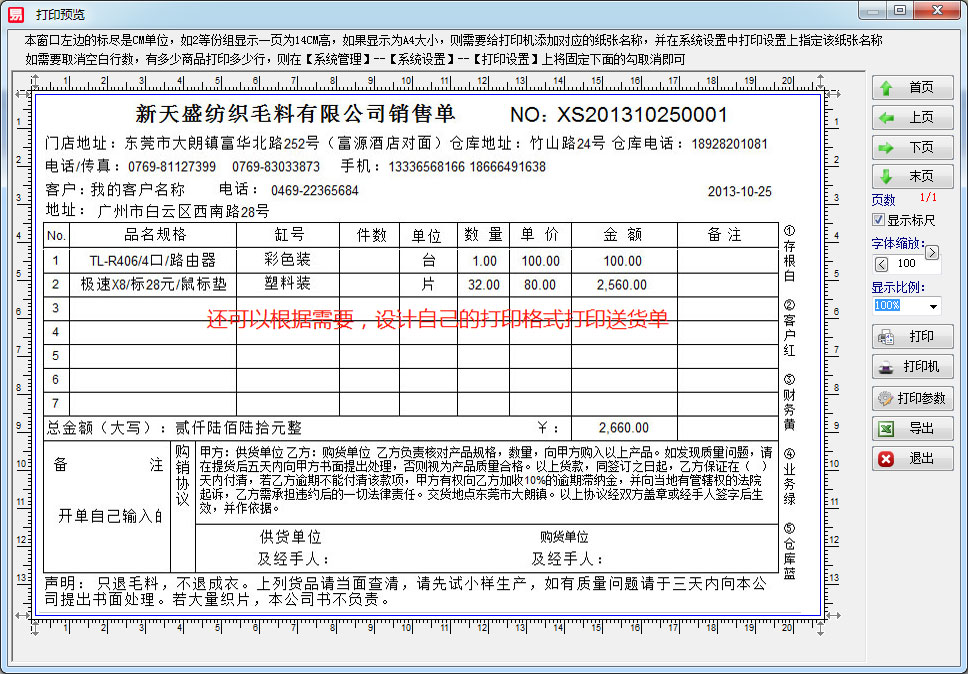Viewport: 968px width, 674px height.
Task: Click the 打印 print button
Action: (912, 336)
